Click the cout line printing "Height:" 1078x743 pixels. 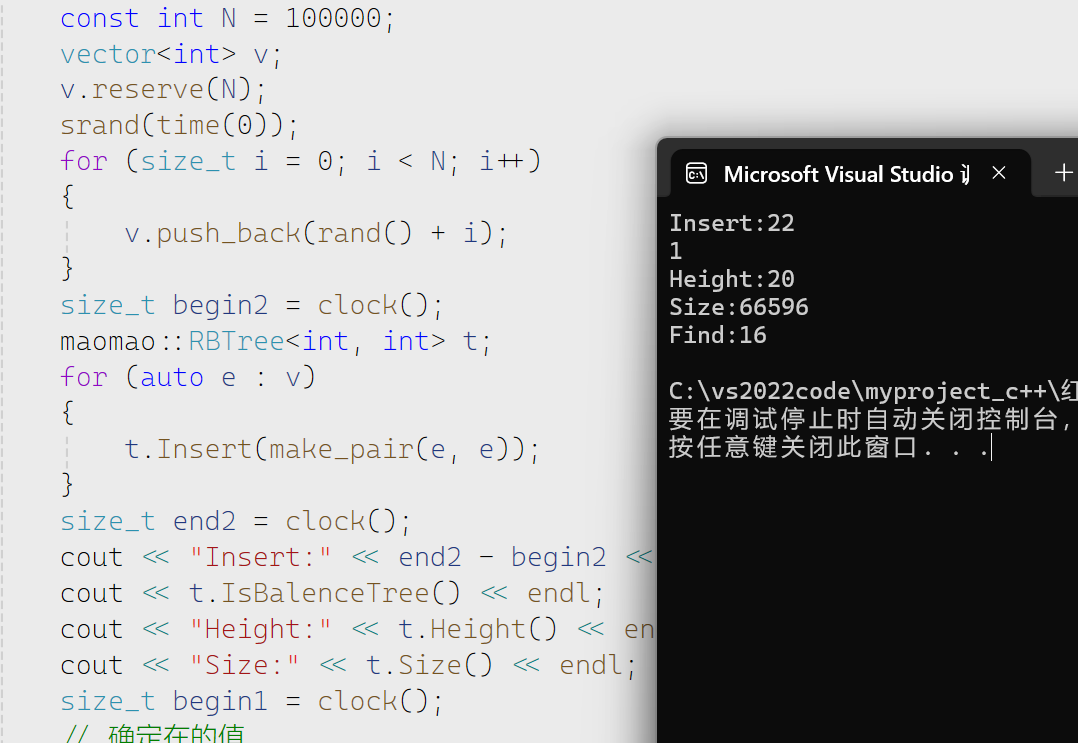click(x=357, y=630)
